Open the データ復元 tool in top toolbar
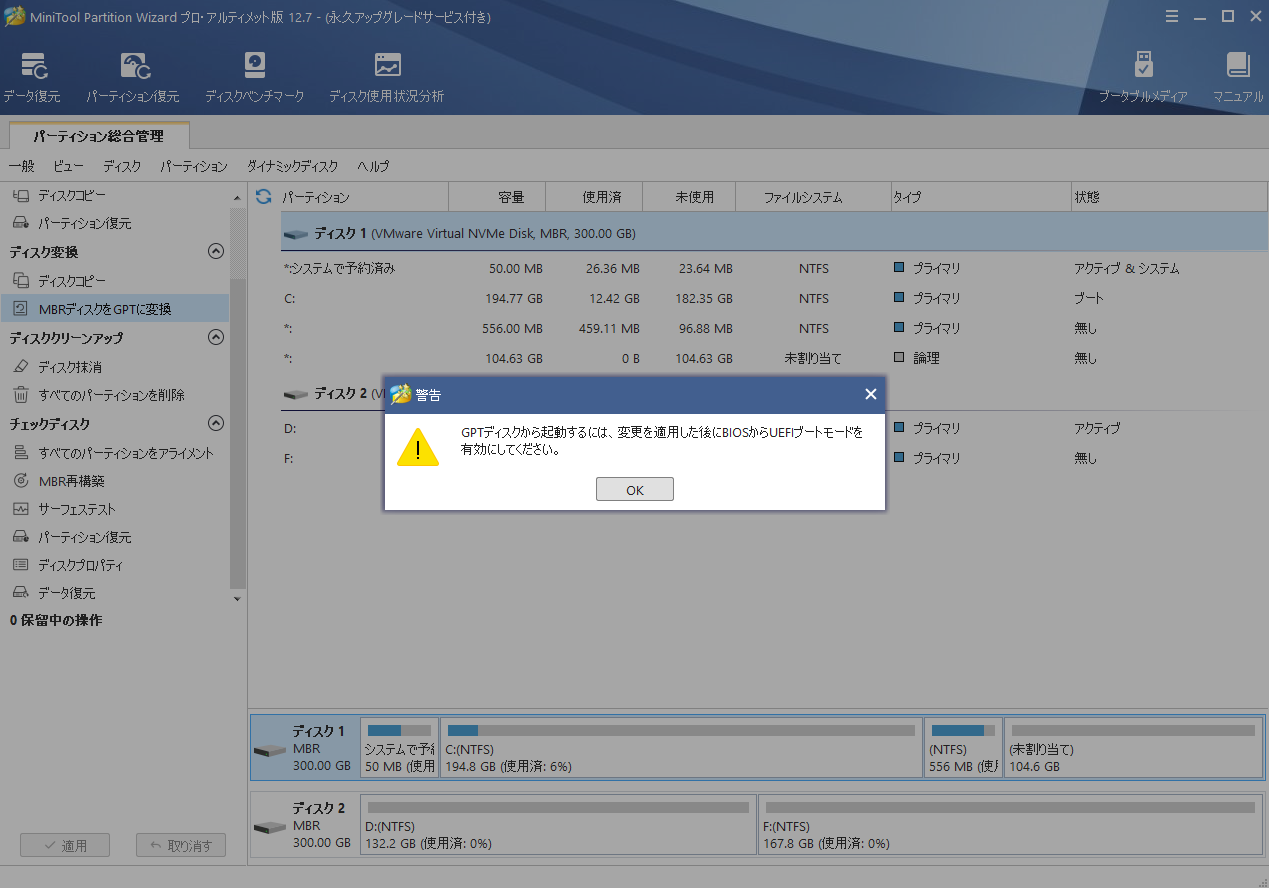Image resolution: width=1269 pixels, height=888 pixels. pos(32,75)
